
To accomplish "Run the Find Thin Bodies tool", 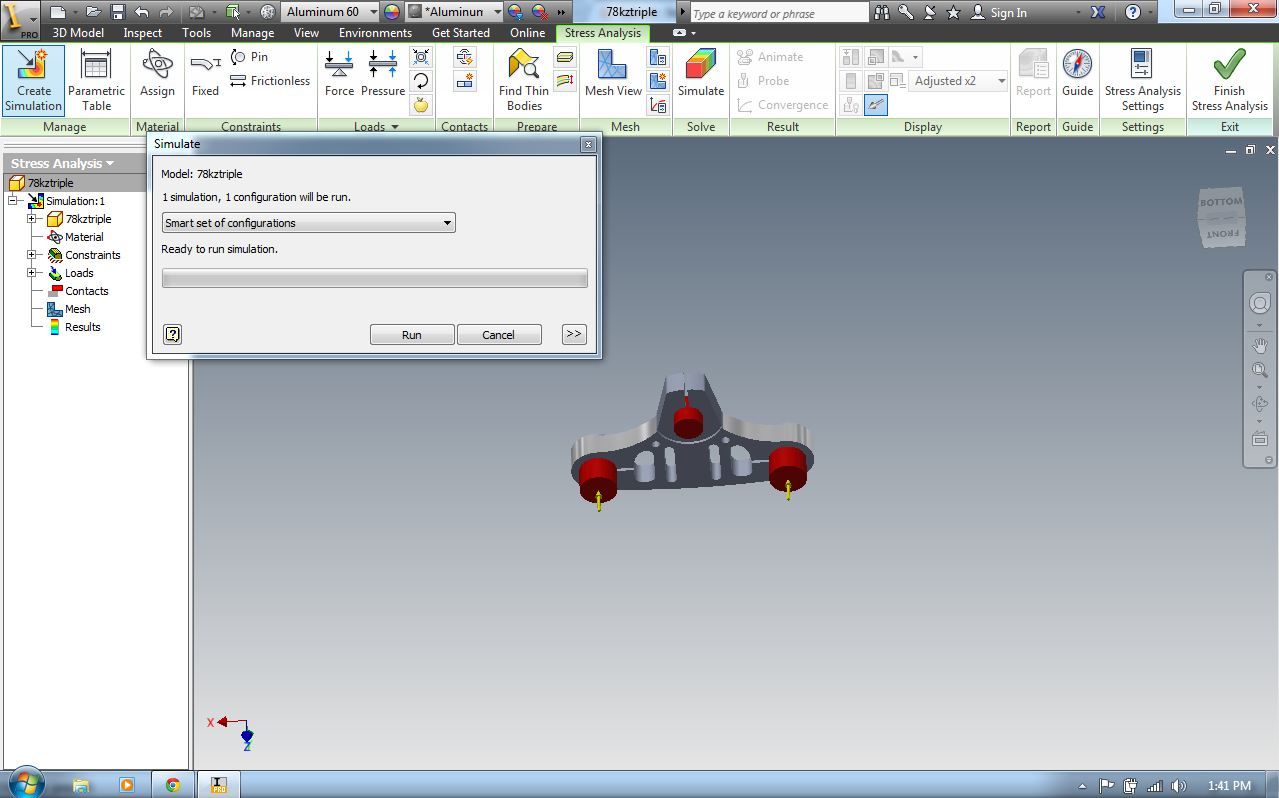I will click(x=522, y=80).
